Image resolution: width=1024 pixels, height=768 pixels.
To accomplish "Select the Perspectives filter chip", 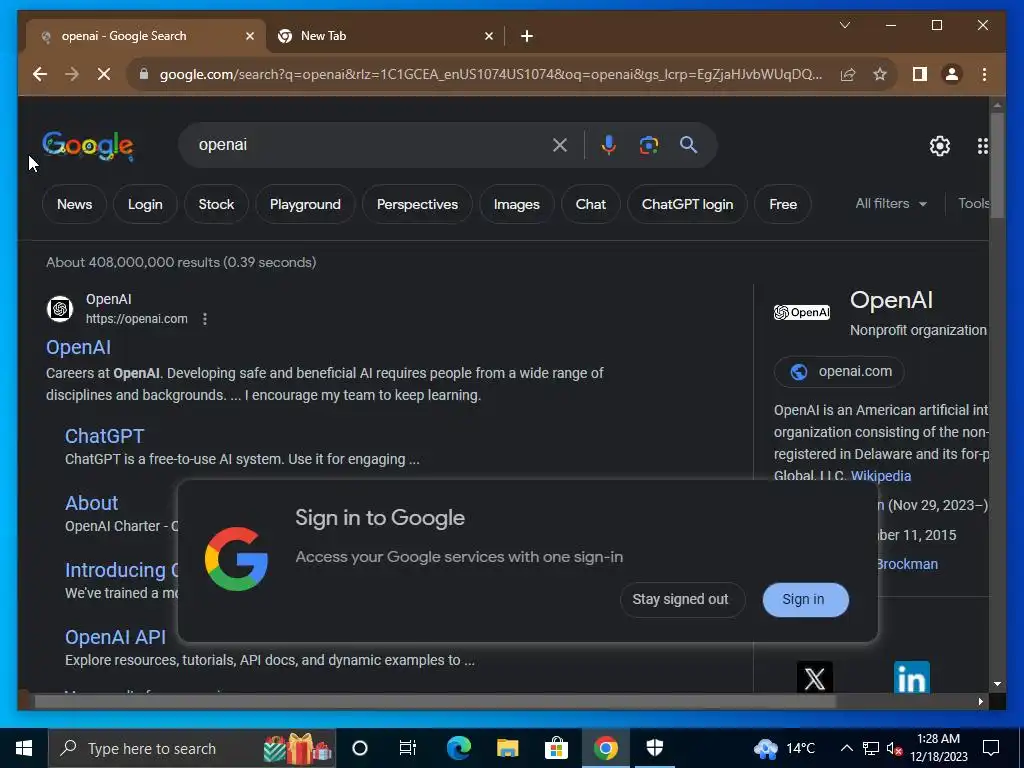I will [x=417, y=204].
